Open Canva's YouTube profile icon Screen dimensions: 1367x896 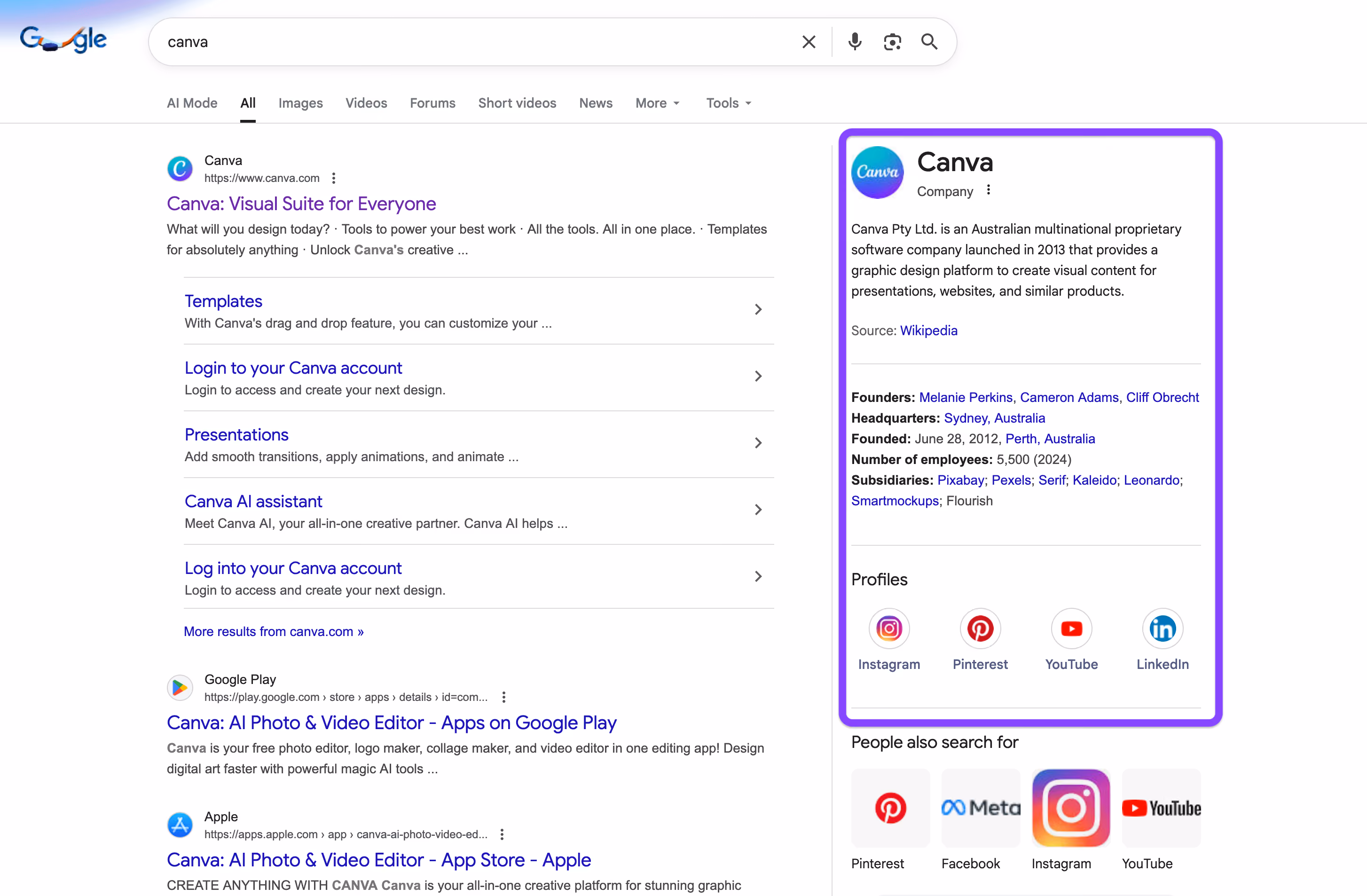pos(1072,629)
